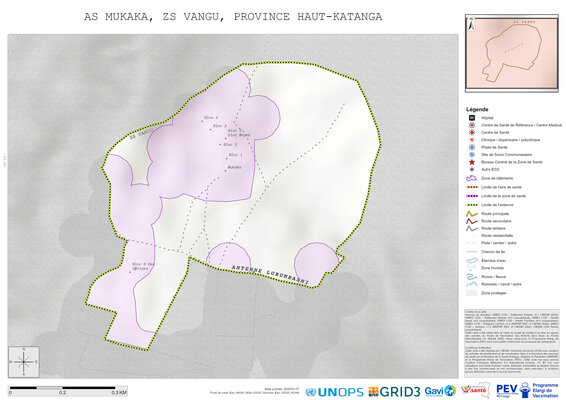Click the 'Bloc 1' map label
Viewport: 566px width, 400px height.
[235, 155]
